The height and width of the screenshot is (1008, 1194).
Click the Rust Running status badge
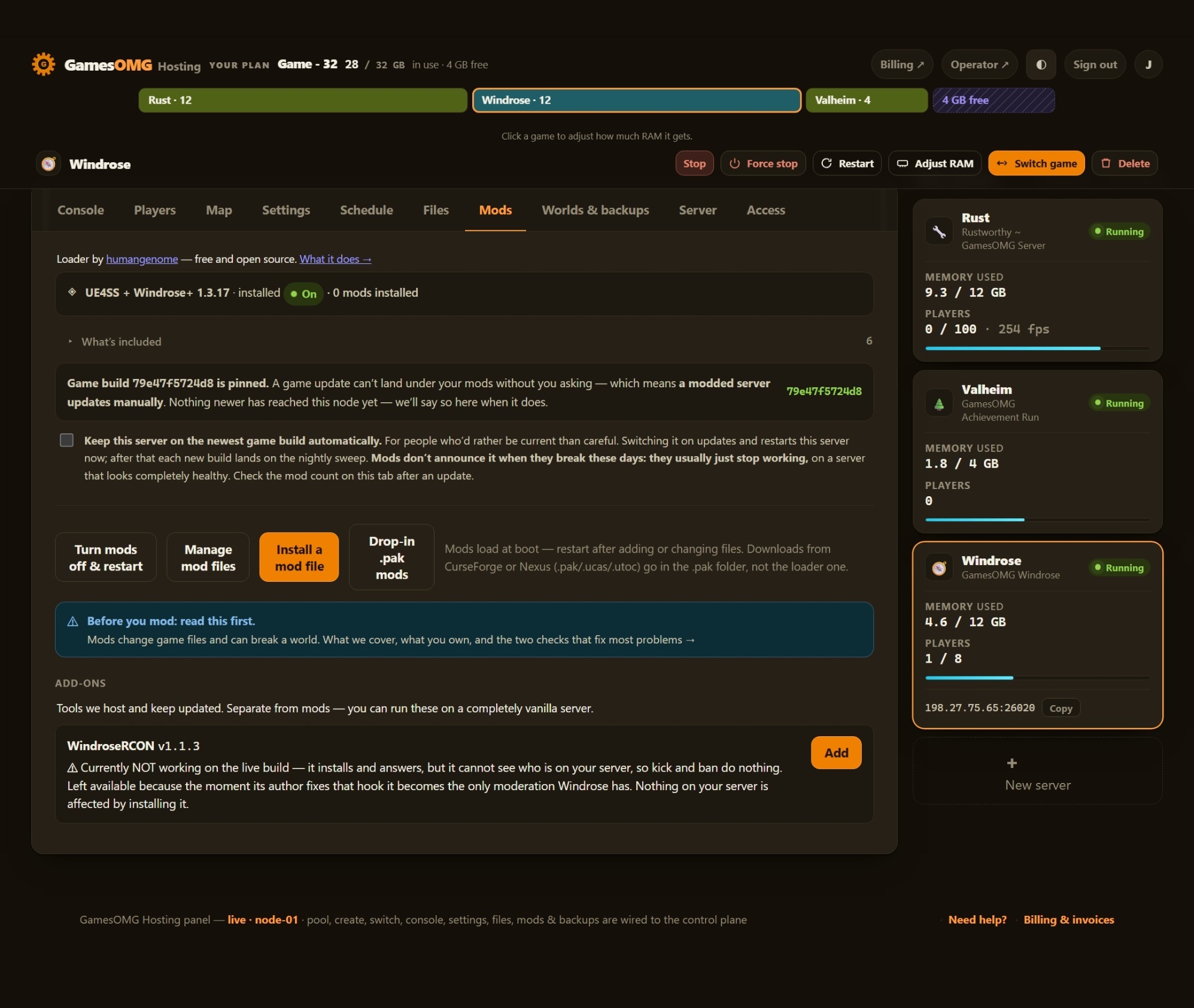[1119, 232]
